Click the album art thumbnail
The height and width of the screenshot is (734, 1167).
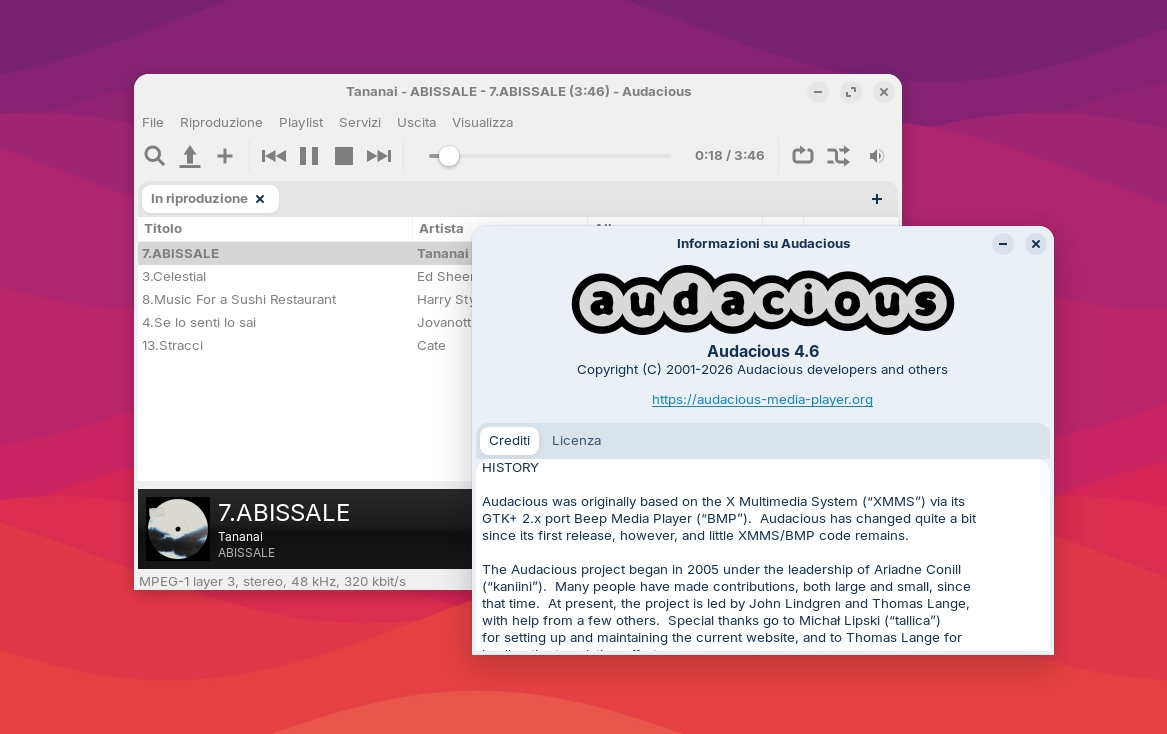[x=178, y=529]
